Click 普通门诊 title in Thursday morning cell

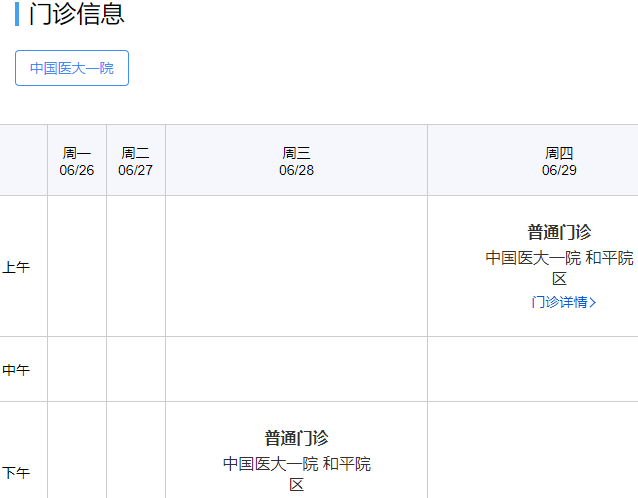[x=559, y=232]
